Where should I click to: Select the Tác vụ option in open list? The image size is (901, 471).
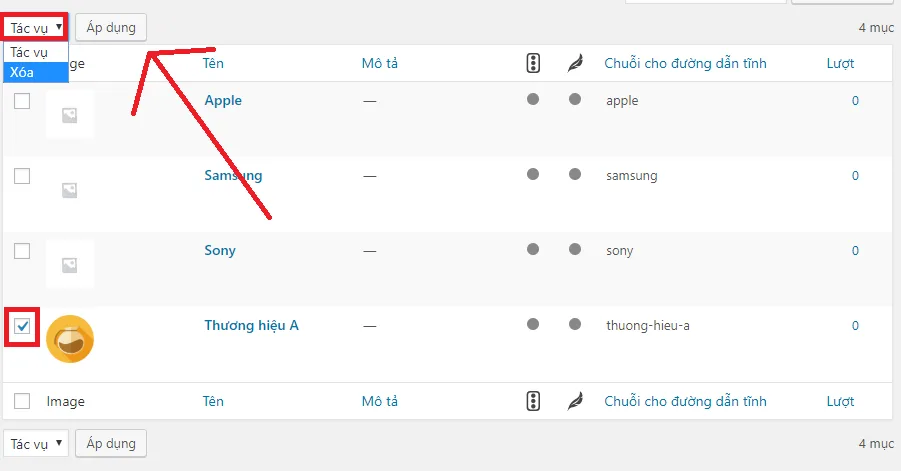click(36, 52)
